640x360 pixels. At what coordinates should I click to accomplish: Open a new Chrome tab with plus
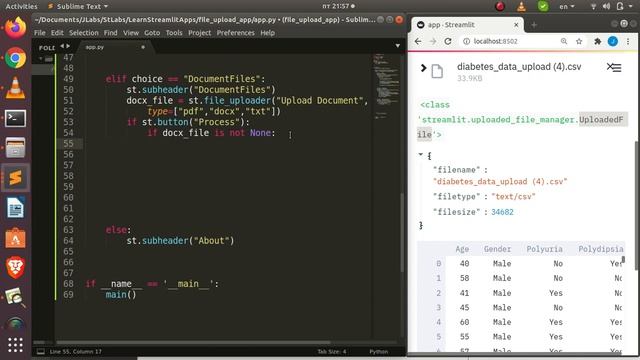[x=534, y=25]
